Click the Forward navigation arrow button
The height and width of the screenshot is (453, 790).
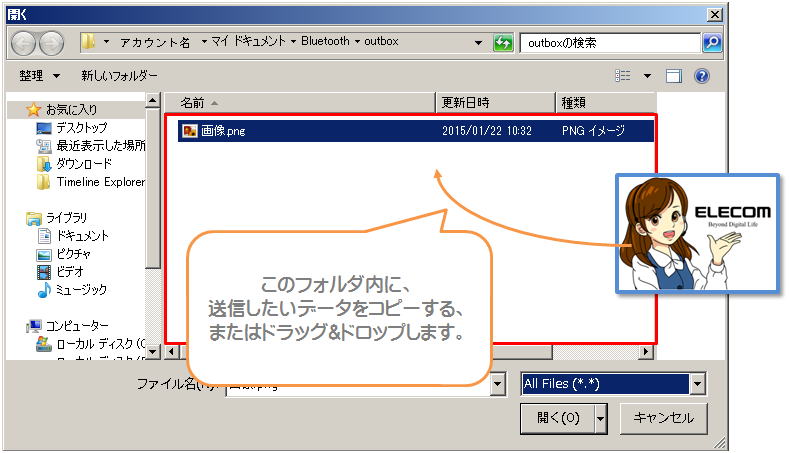click(x=51, y=43)
